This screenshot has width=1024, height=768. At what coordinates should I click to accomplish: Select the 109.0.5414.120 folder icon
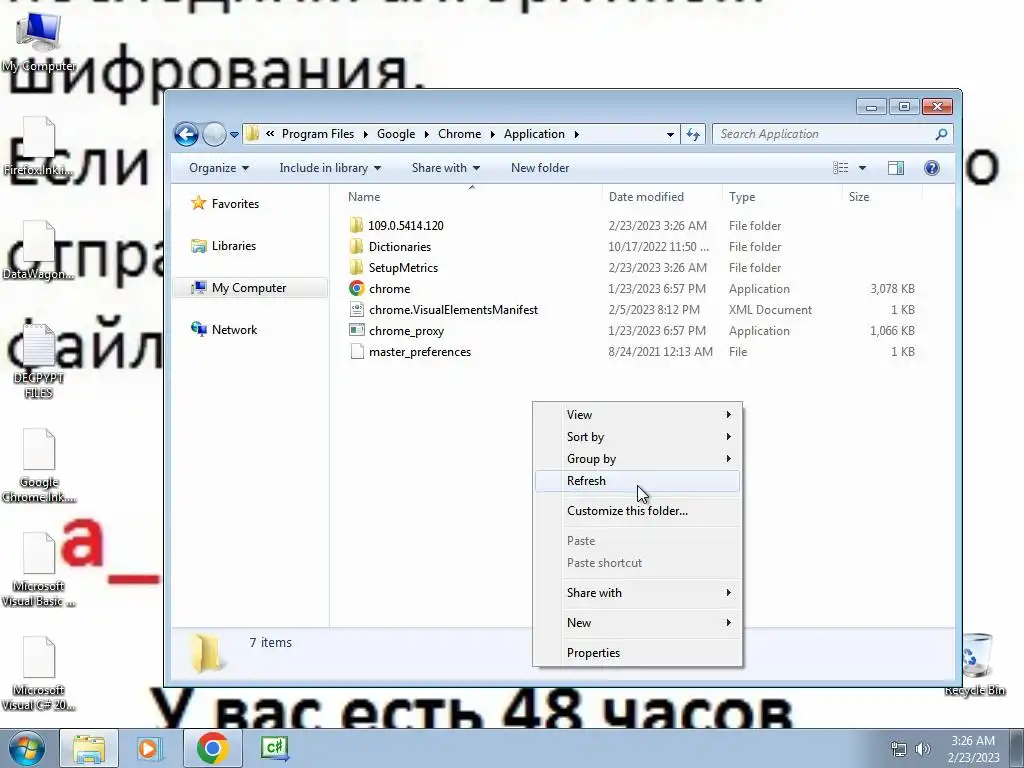[356, 226]
